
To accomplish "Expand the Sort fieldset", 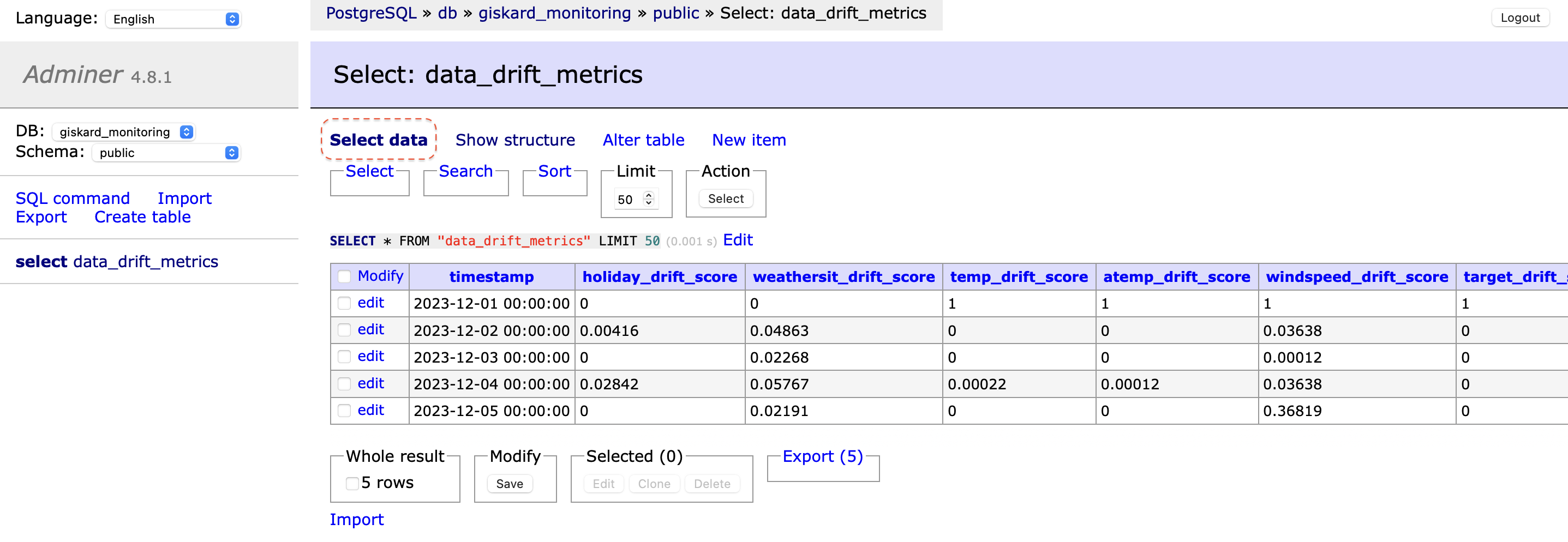I will [x=554, y=172].
